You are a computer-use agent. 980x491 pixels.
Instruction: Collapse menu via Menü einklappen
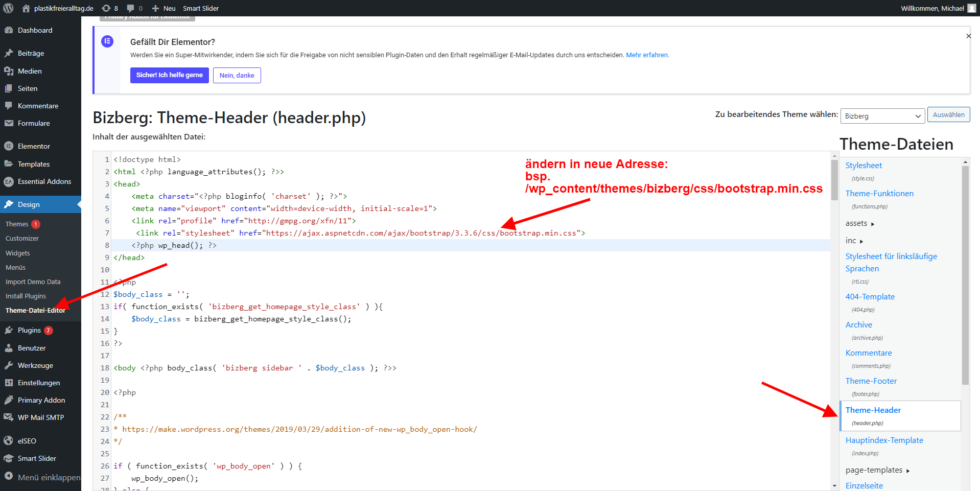tap(41, 477)
